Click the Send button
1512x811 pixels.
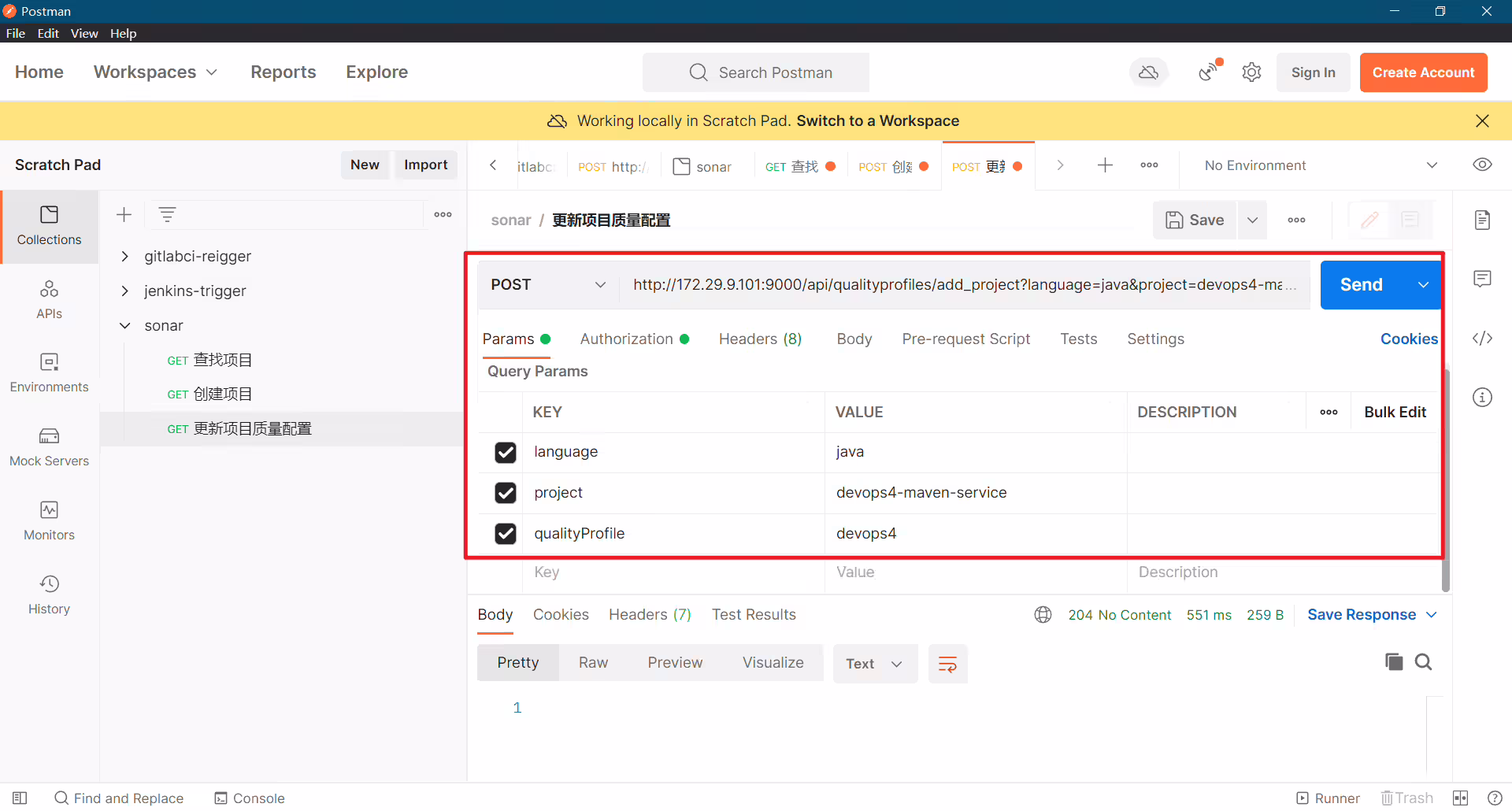point(1362,285)
